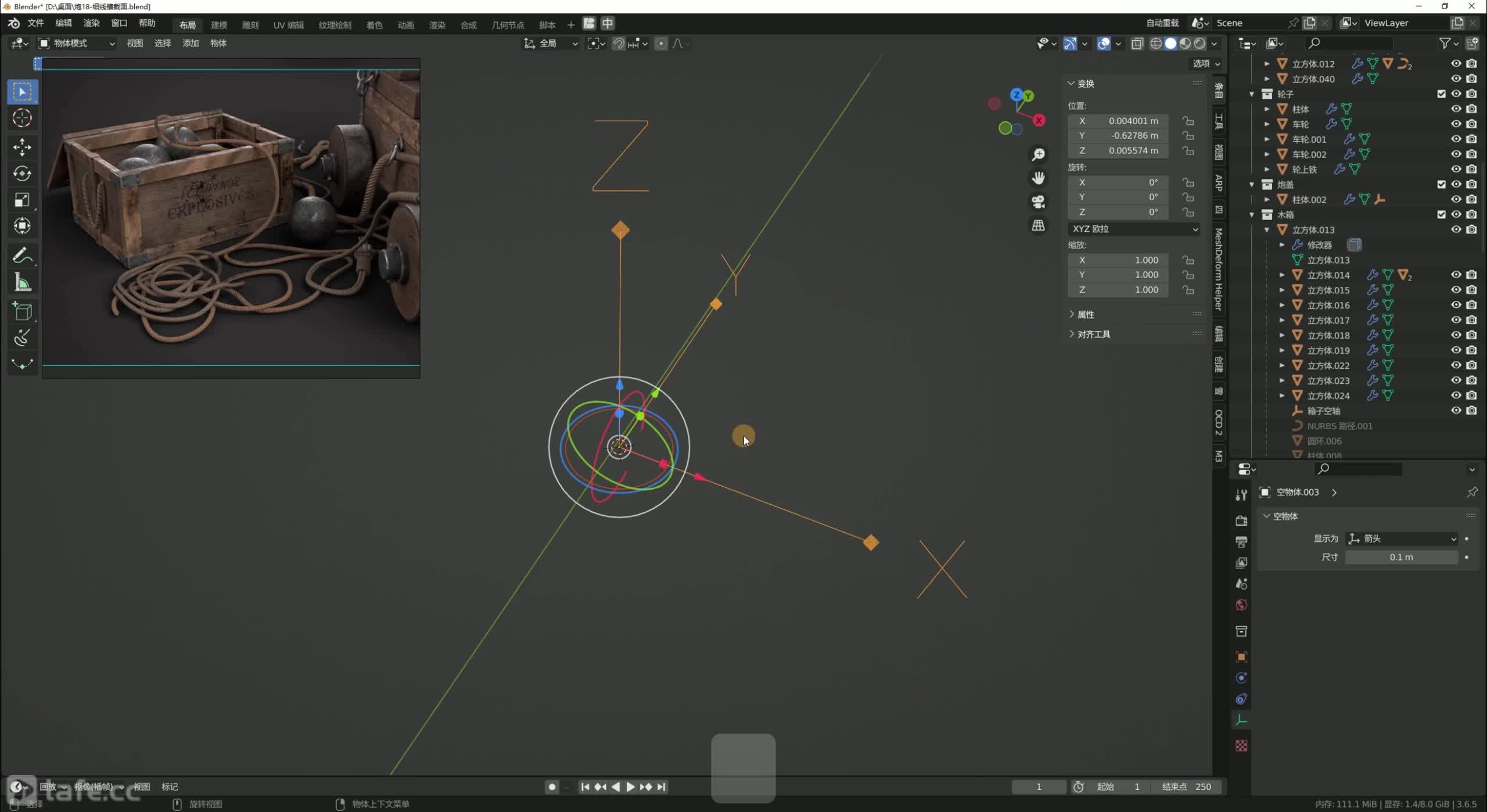Switch to rendered viewport shading
This screenshot has width=1487, height=812.
coord(1199,44)
